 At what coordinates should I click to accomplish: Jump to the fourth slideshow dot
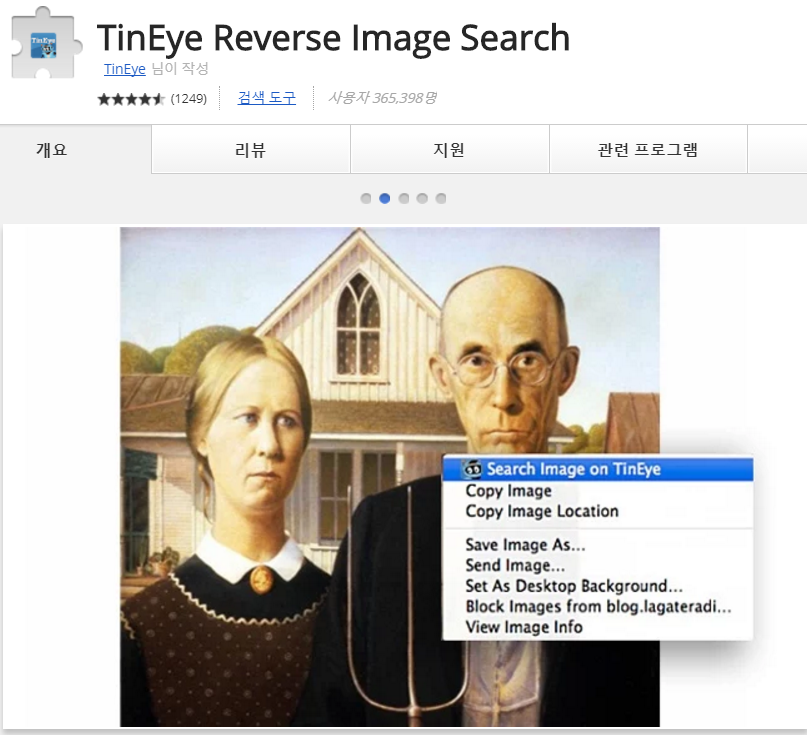click(423, 199)
